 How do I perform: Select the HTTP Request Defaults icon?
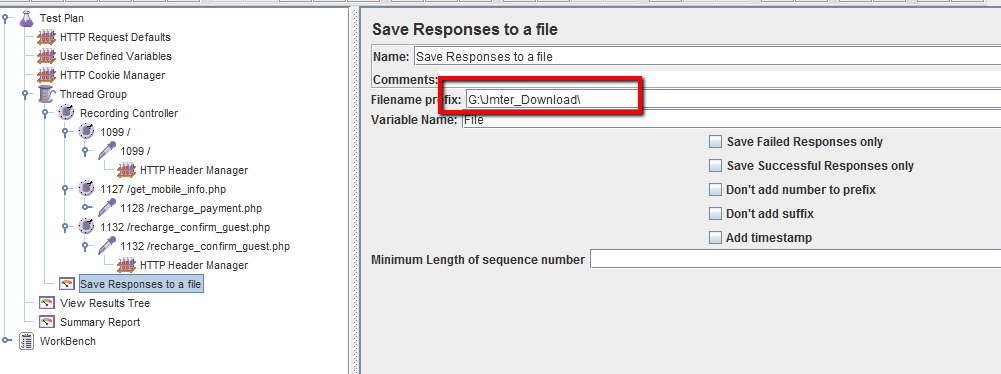click(x=47, y=38)
